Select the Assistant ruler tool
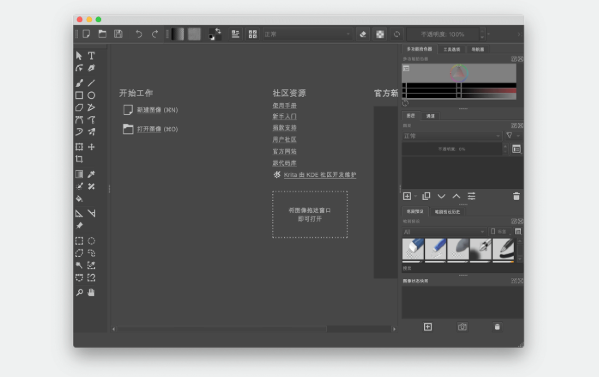Screen dimensions: 599x377 pos(79,214)
